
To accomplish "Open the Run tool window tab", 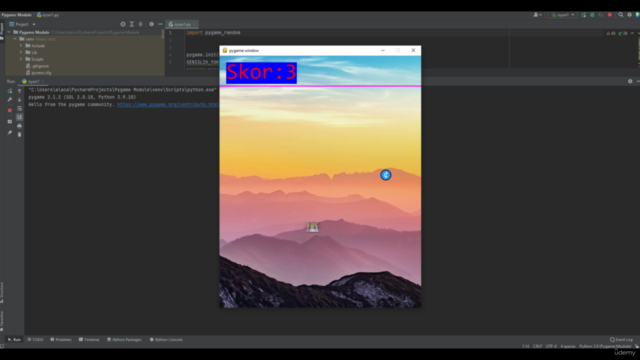I will pyautogui.click(x=14, y=340).
